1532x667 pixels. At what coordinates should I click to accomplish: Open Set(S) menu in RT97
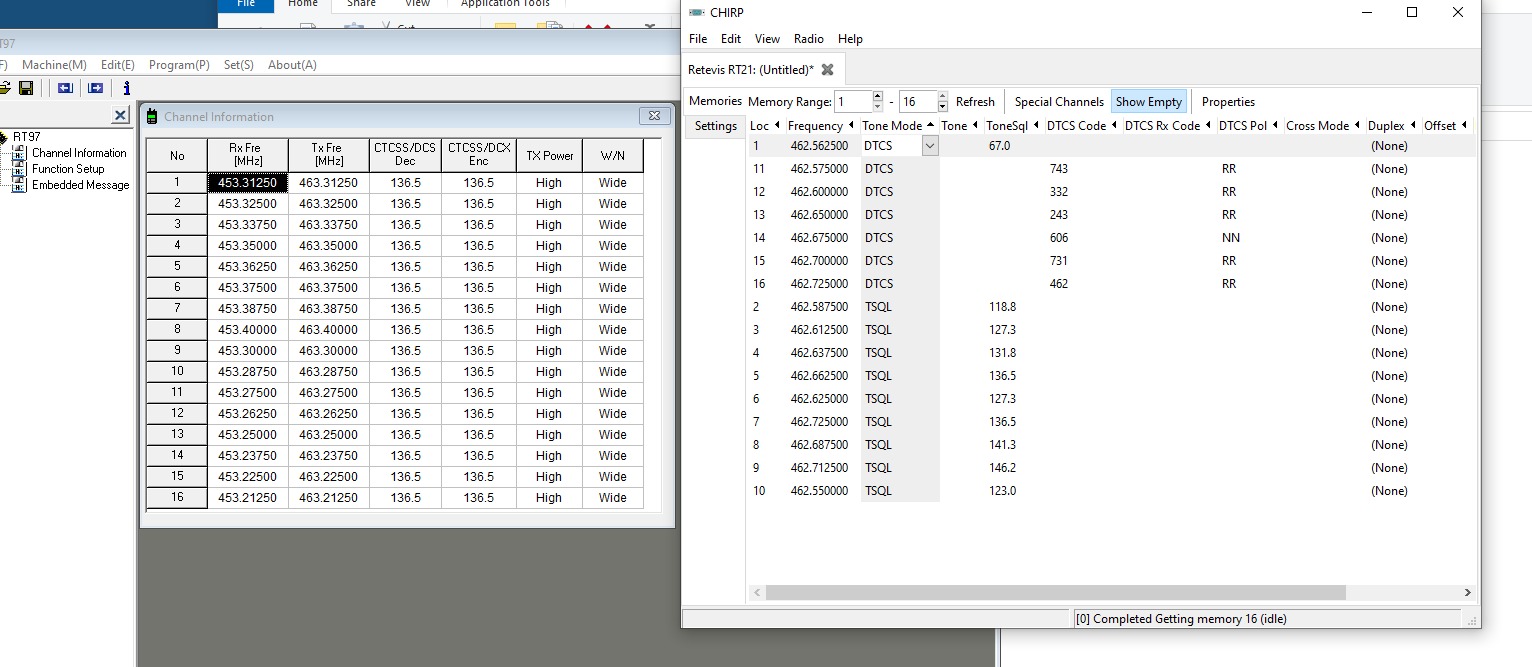tap(239, 65)
